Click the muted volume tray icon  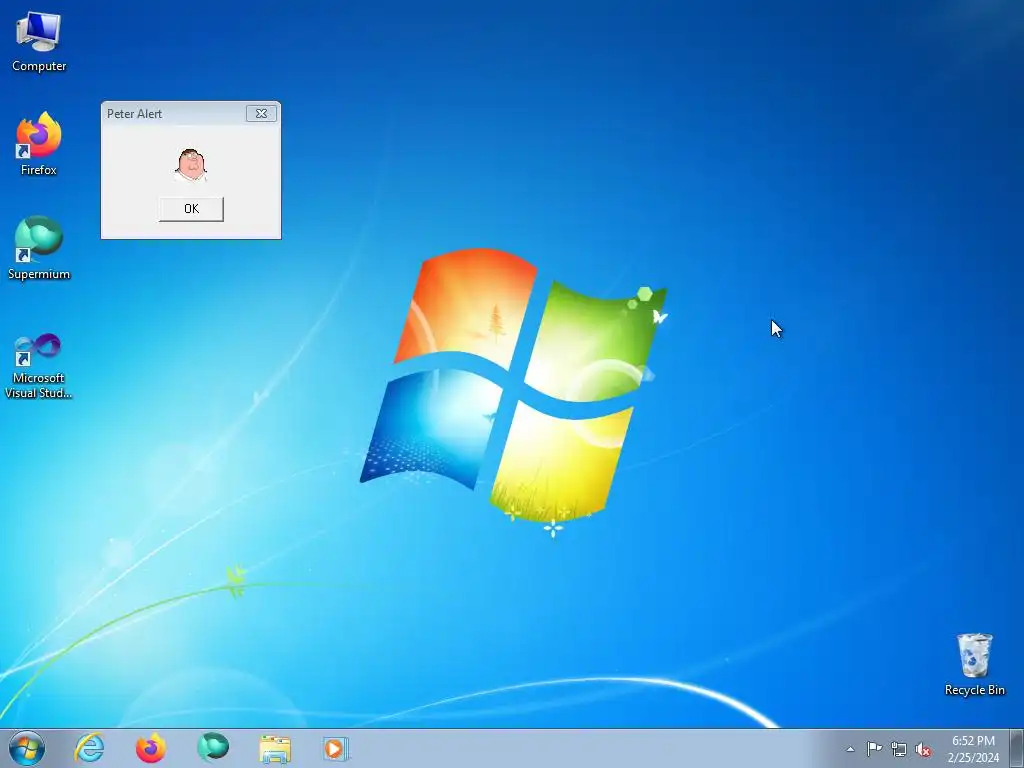point(923,749)
